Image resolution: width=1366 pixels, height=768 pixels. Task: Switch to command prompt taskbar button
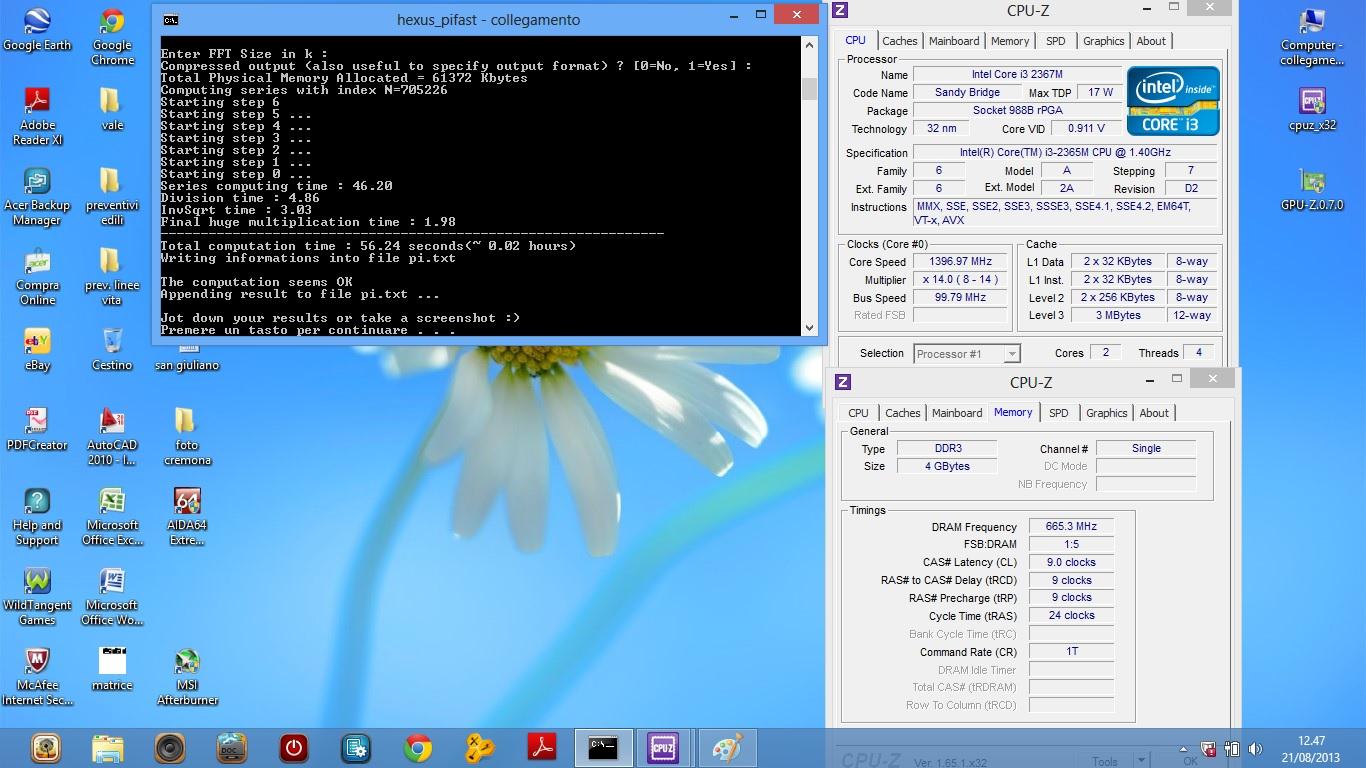click(x=603, y=748)
